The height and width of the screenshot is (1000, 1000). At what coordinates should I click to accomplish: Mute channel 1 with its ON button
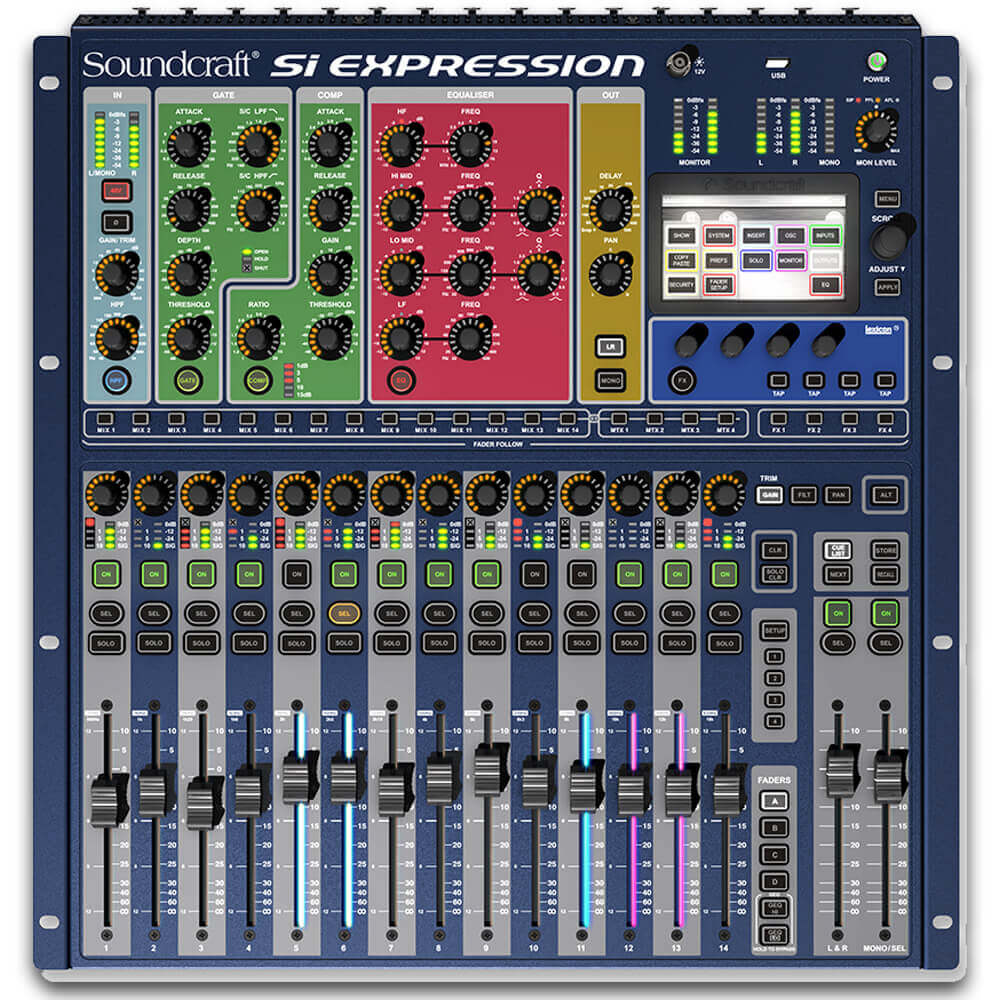(107, 574)
